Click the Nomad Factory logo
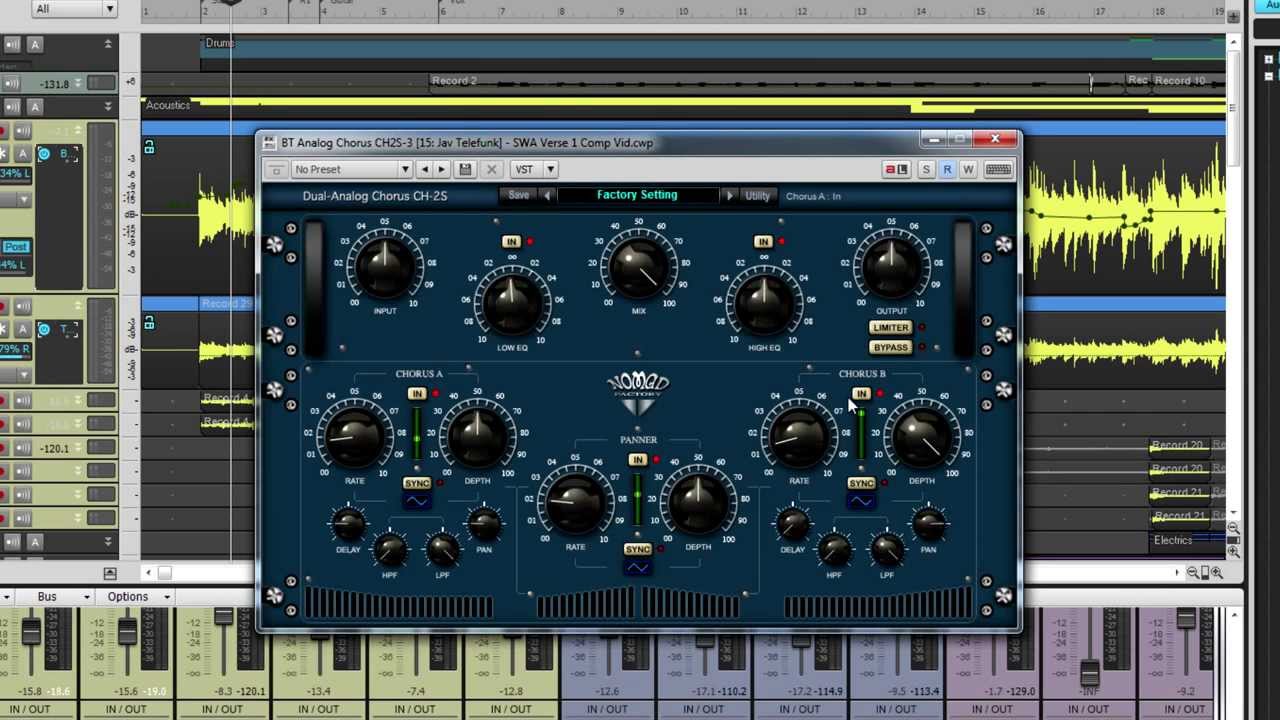Screen dimensions: 1280x720 (638, 395)
